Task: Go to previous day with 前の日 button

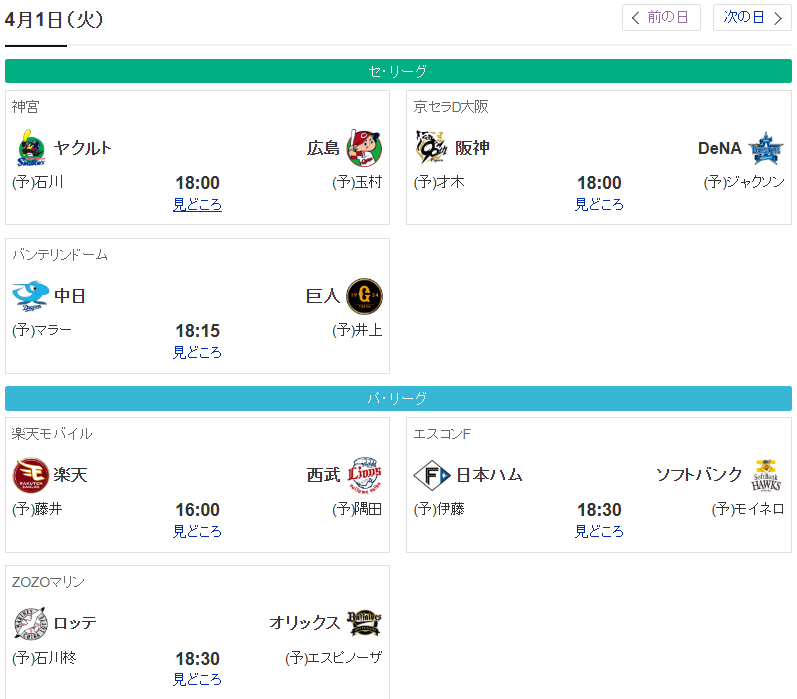Action: pos(661,18)
